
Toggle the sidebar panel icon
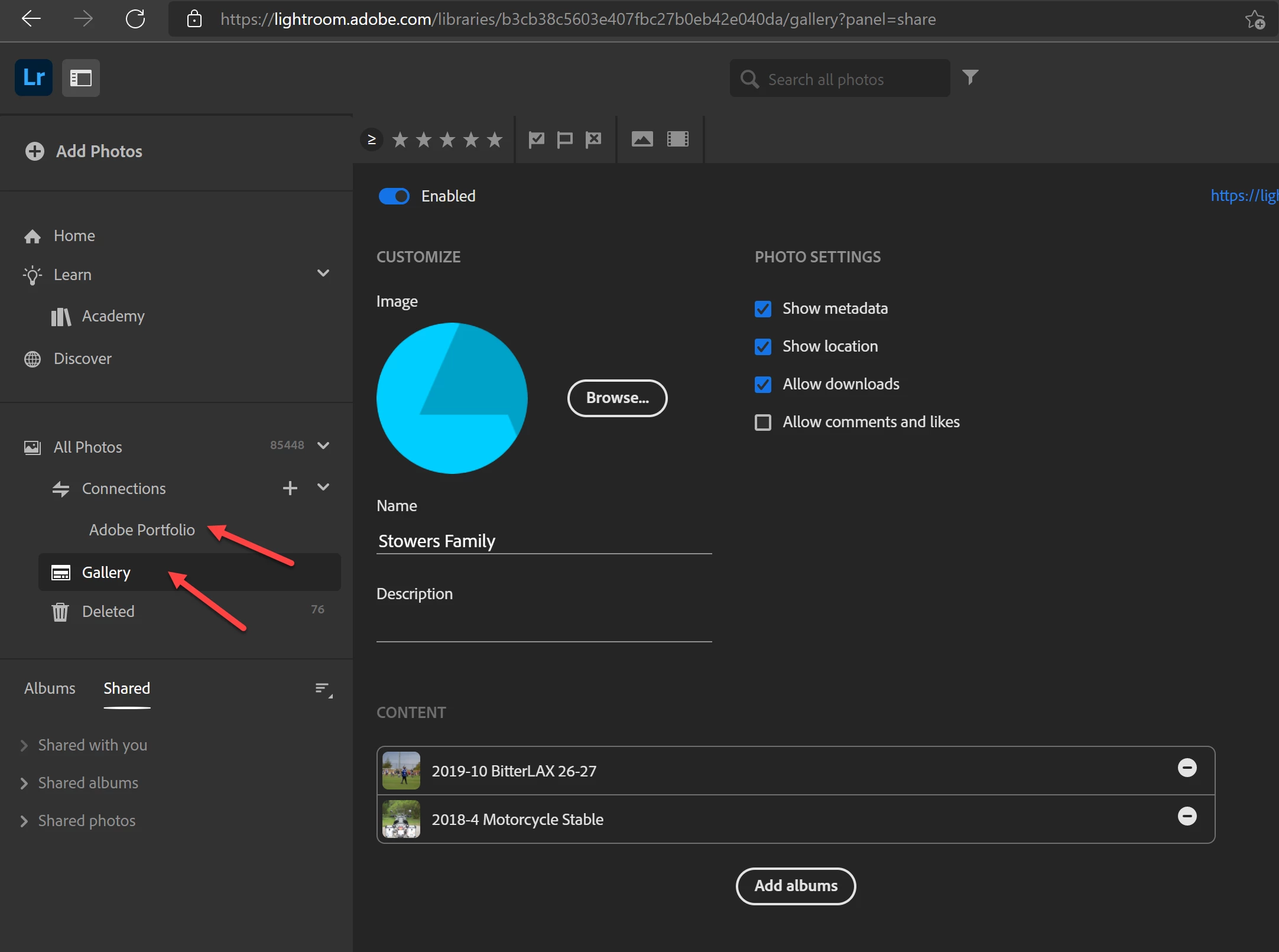(x=81, y=77)
